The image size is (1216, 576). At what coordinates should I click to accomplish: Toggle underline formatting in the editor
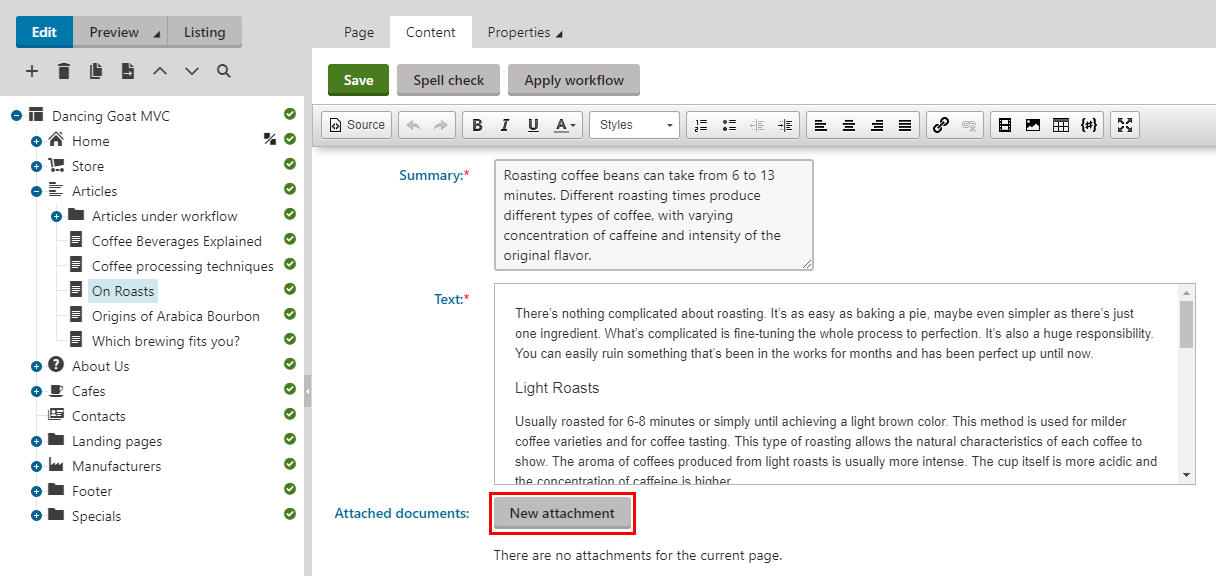tap(533, 124)
